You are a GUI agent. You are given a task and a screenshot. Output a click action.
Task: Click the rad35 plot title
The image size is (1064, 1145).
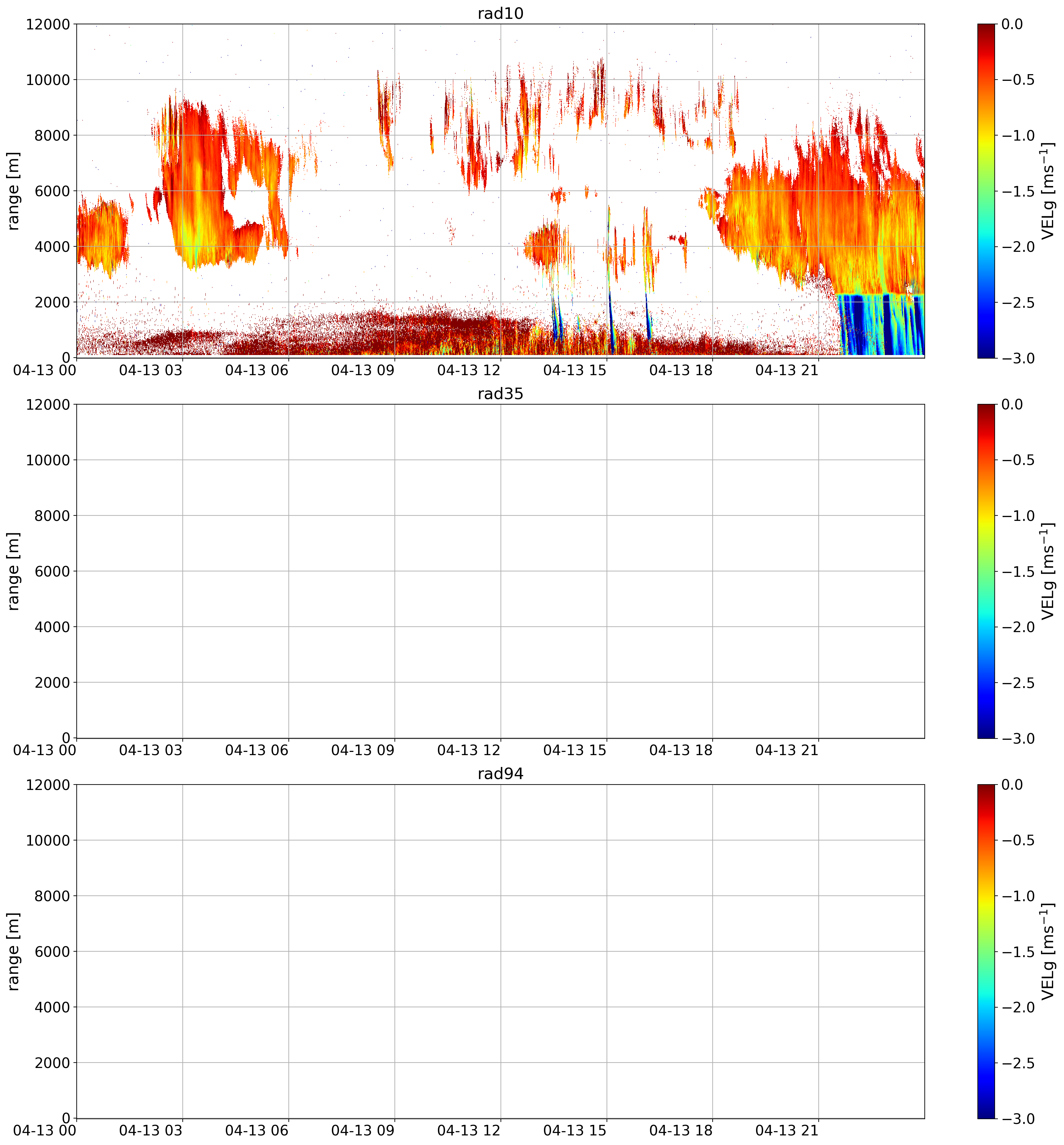[500, 394]
